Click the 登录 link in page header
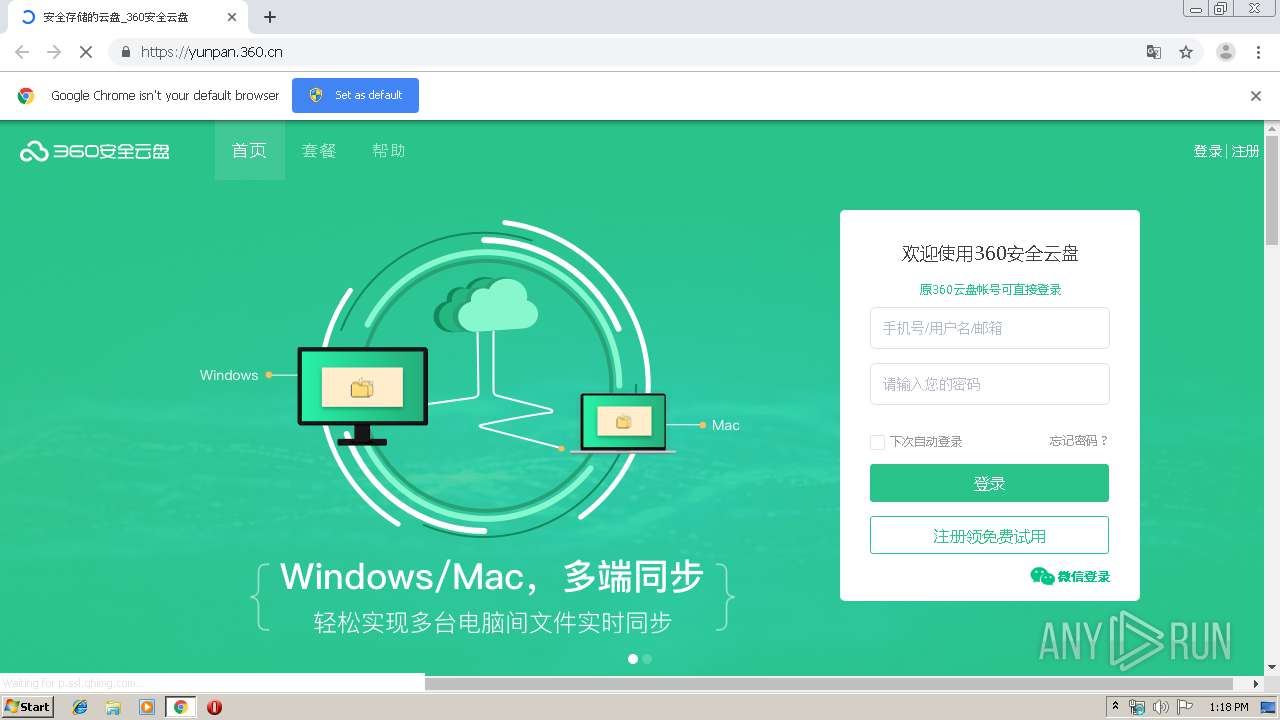This screenshot has width=1280, height=720. coord(1207,151)
